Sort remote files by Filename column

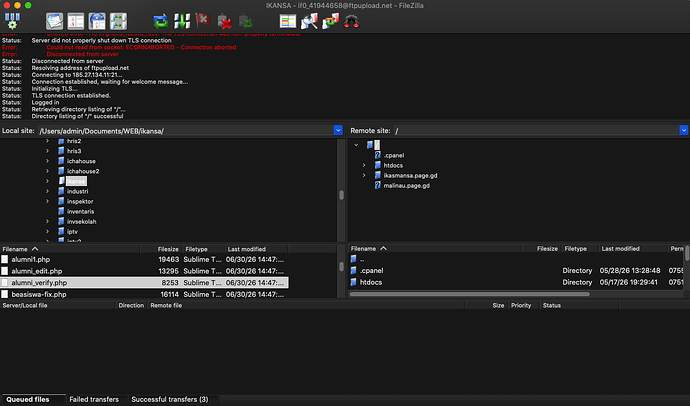tap(435, 249)
